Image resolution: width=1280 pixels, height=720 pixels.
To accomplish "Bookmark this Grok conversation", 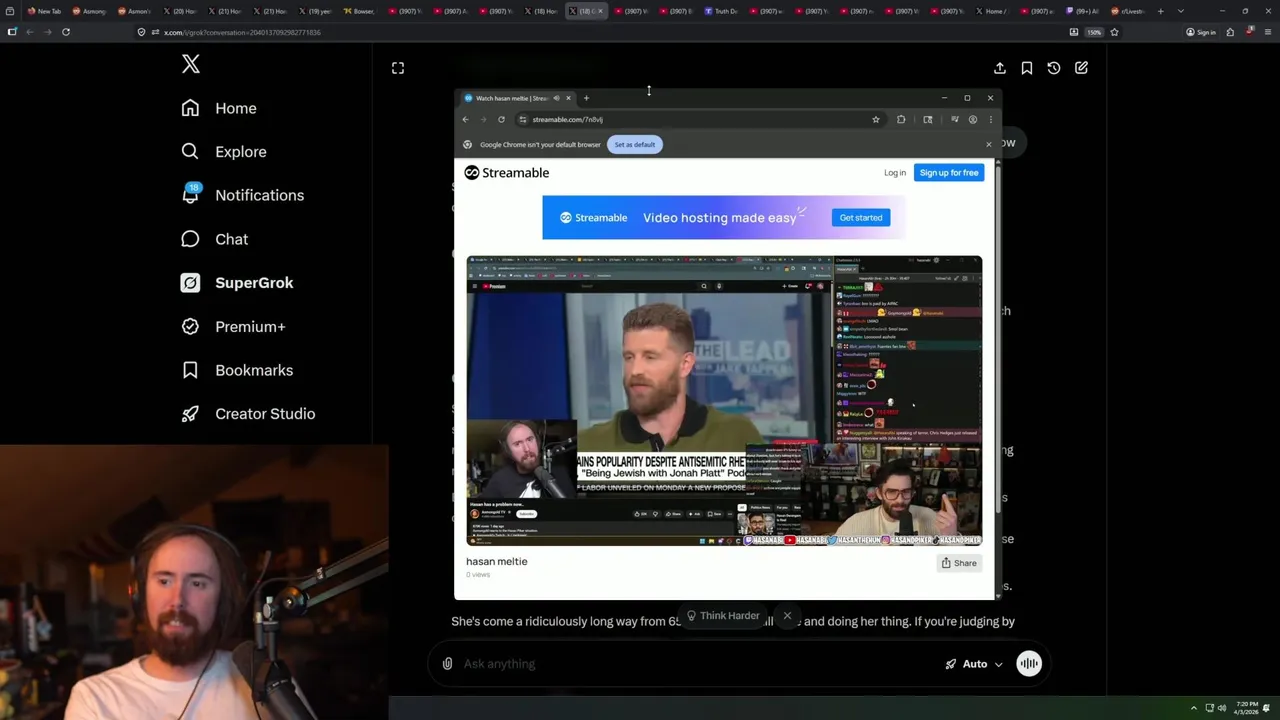I will [1027, 68].
